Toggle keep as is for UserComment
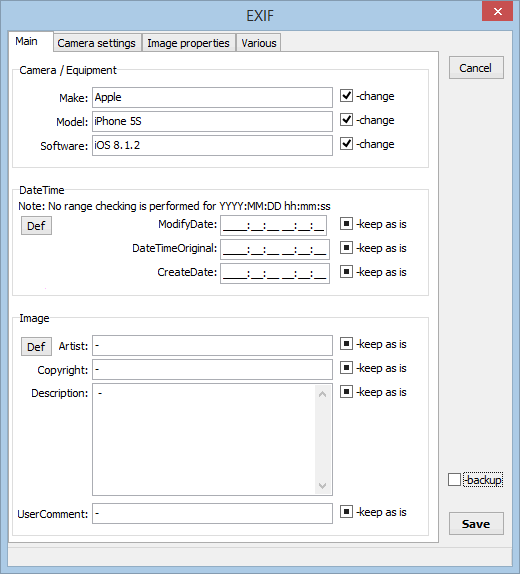This screenshot has width=520, height=574. (x=346, y=512)
